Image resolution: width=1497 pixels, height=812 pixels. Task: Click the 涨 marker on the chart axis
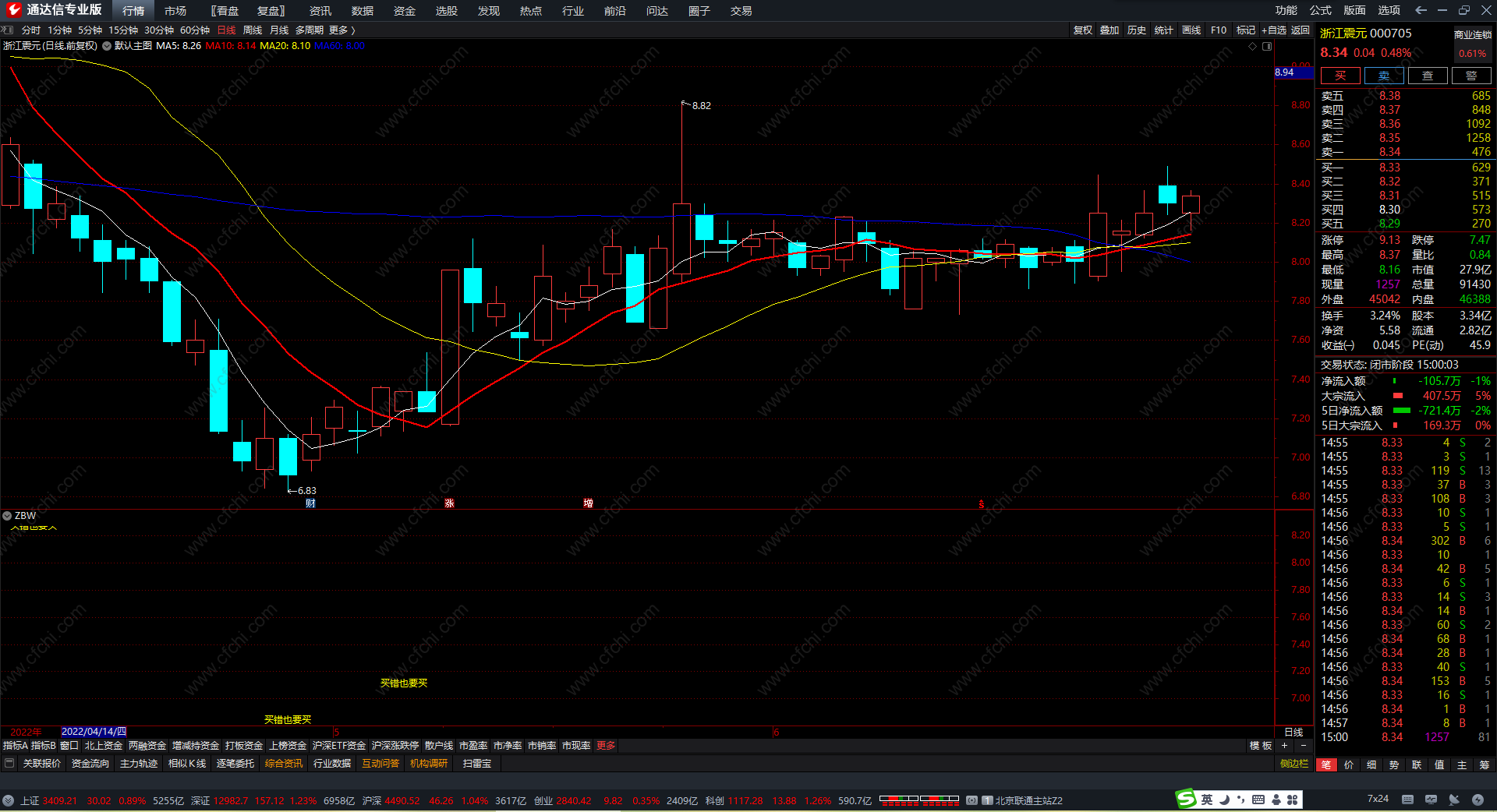pos(449,503)
